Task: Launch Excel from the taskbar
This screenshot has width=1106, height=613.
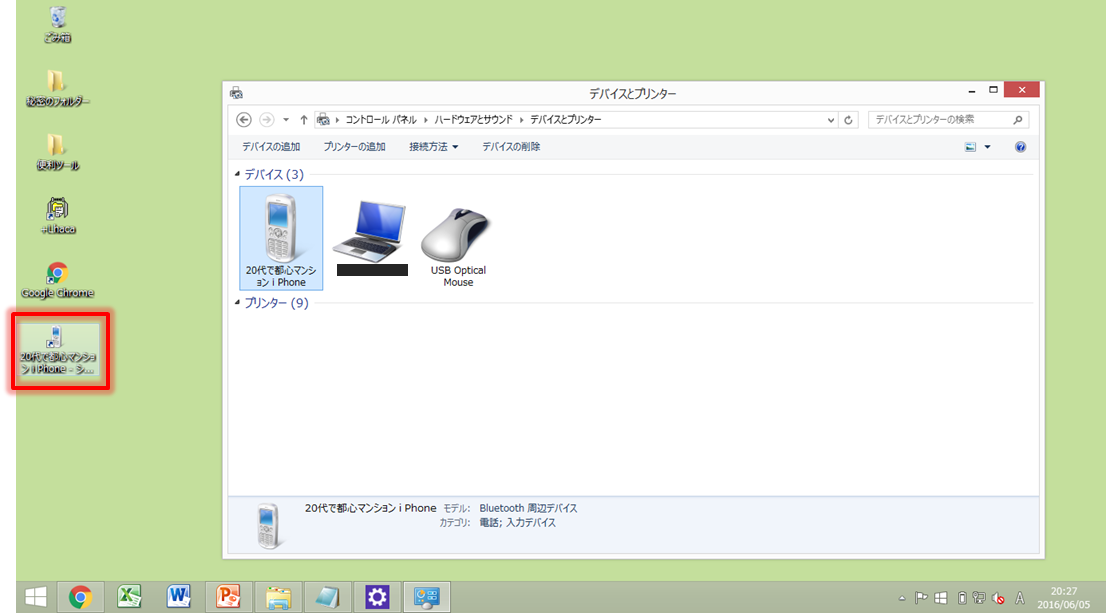Action: (x=129, y=597)
